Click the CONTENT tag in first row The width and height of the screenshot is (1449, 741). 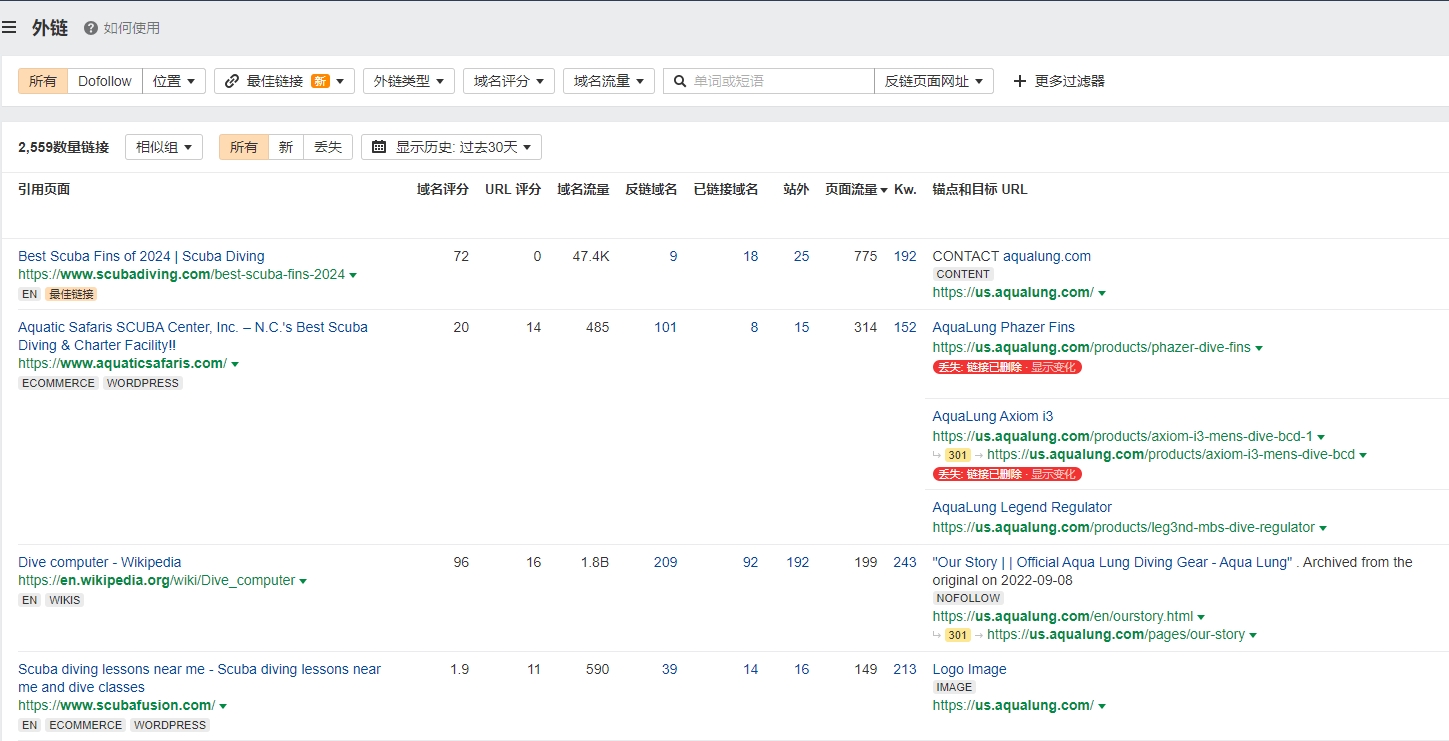963,274
